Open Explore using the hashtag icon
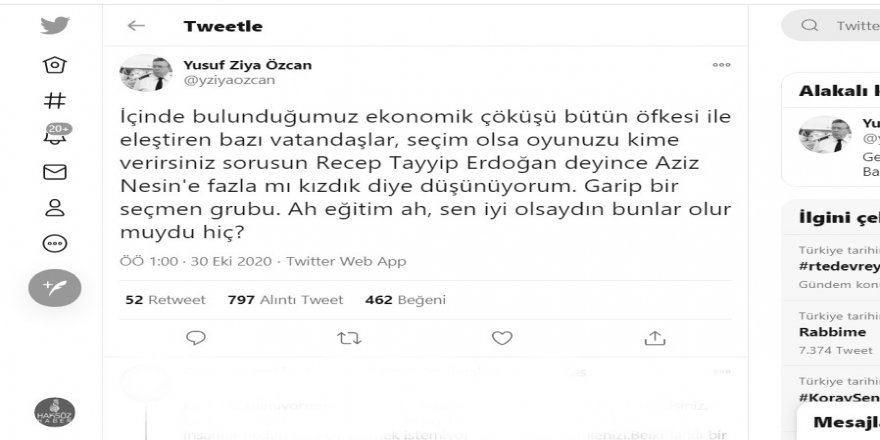 coord(55,100)
